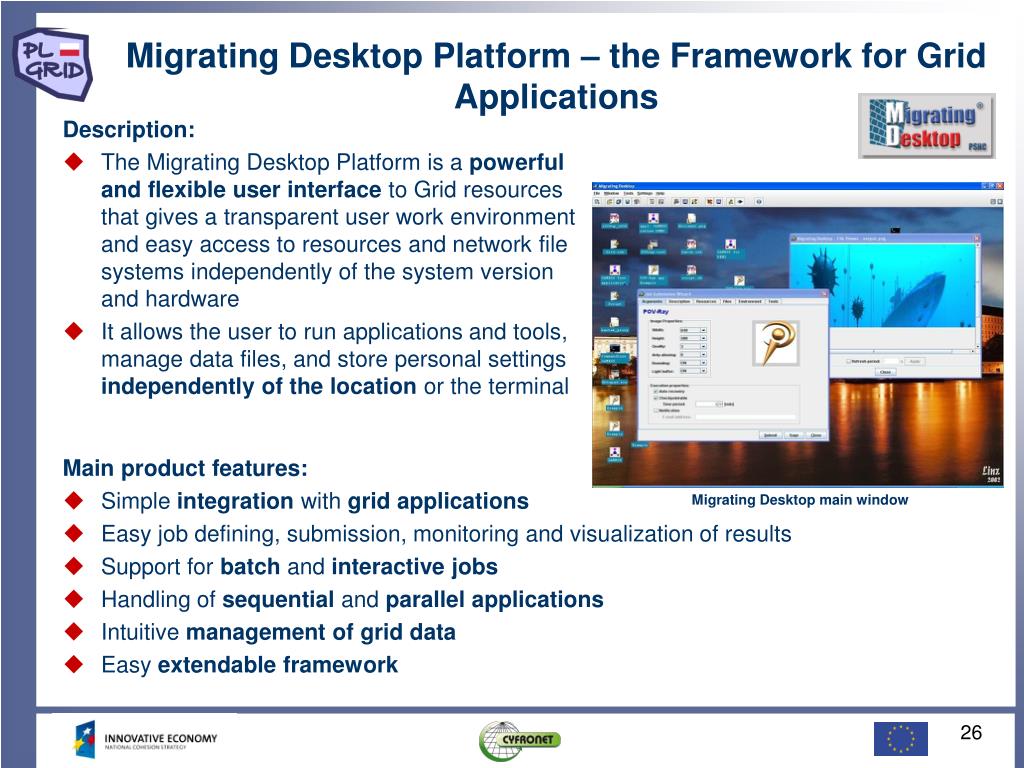Click Close button beside Save in wizard
Viewport: 1024px width, 768px height.
(816, 435)
